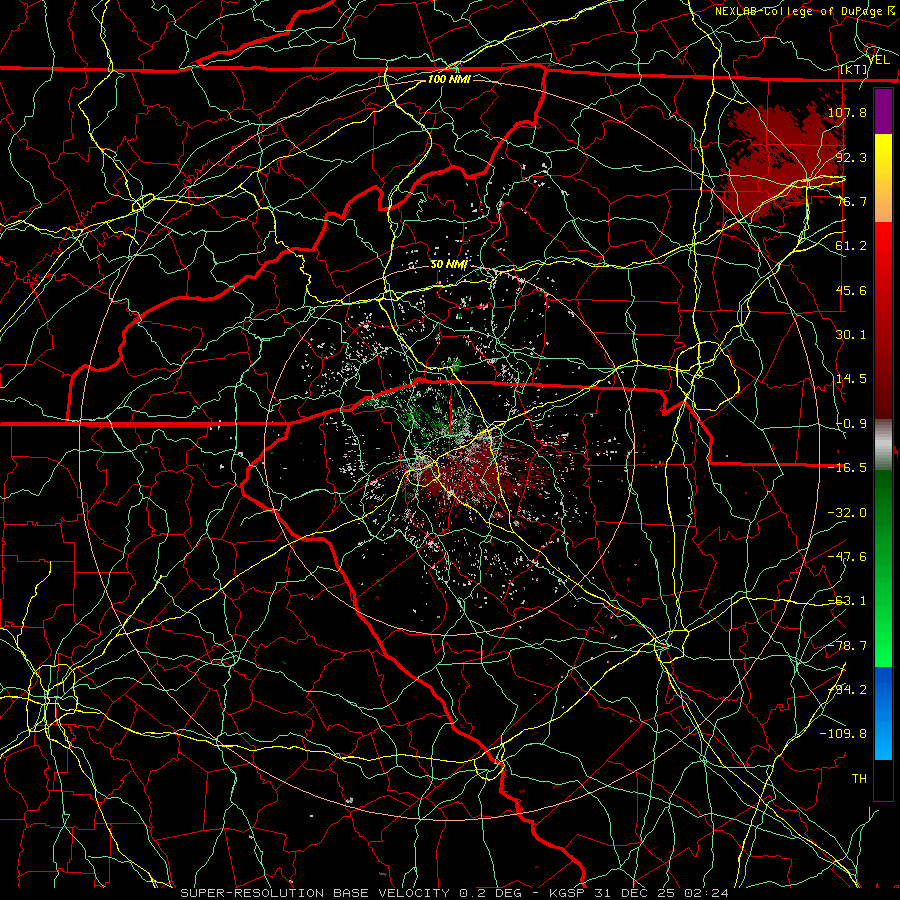Click the "100 NMI" range ring label
This screenshot has width=900, height=900.
tap(449, 79)
